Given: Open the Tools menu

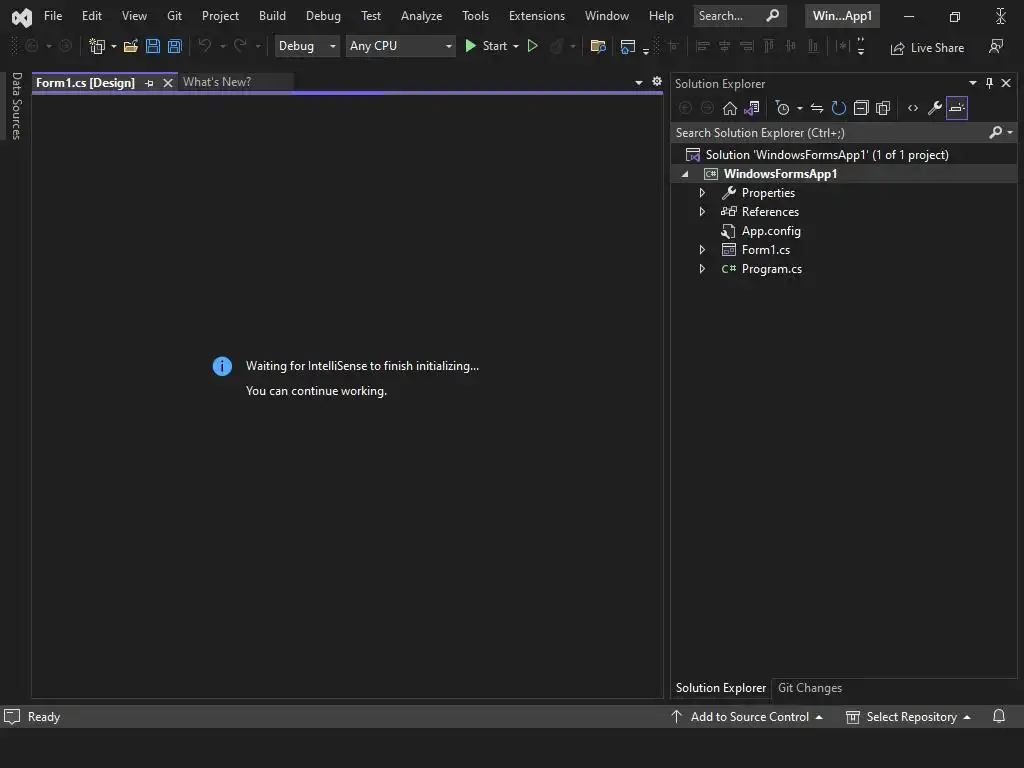Looking at the screenshot, I should point(475,16).
